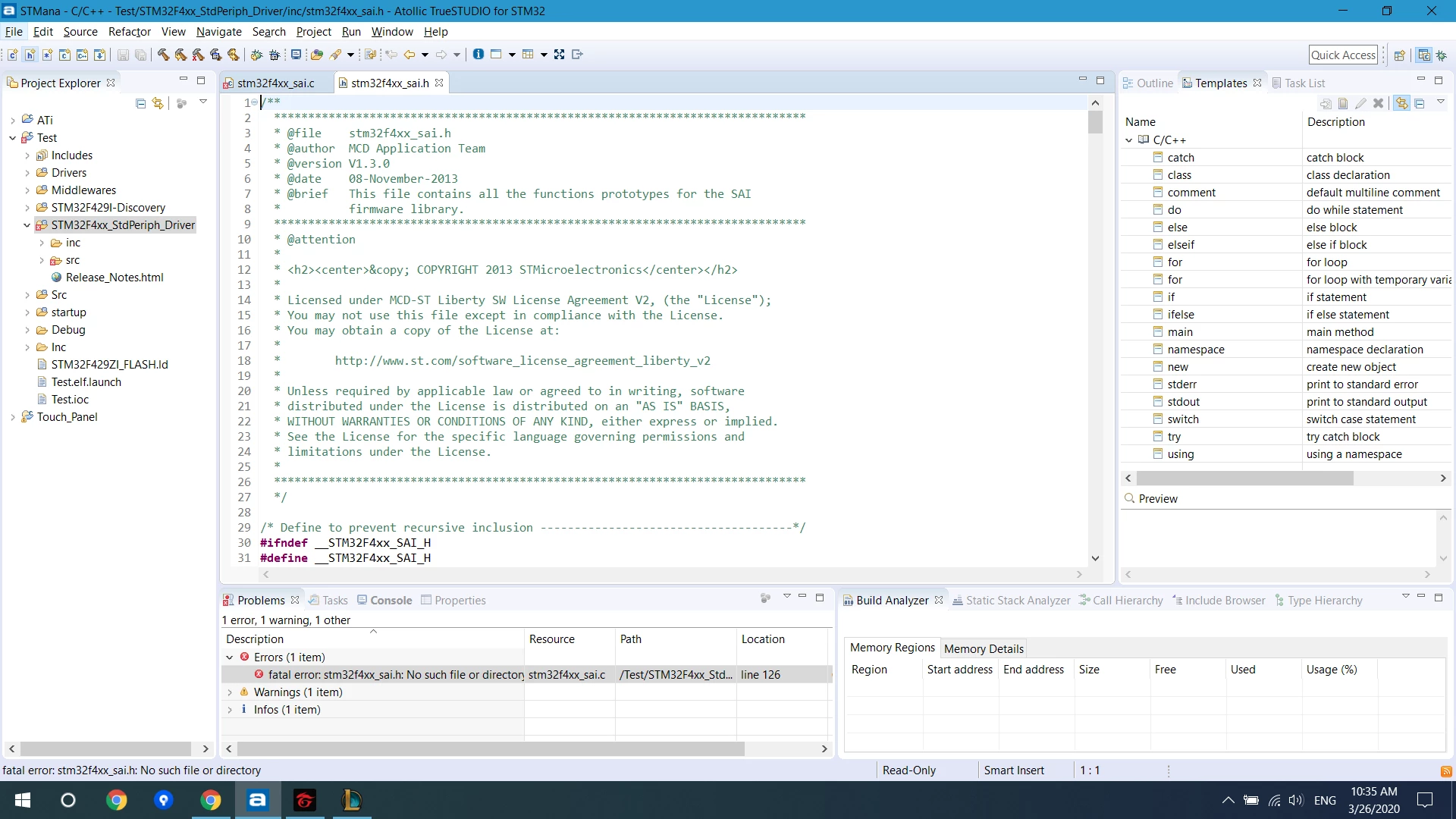Collapse the STM32F4xx_StdPeriph_Driver folder
This screenshot has height=819, width=1456.
27,225
